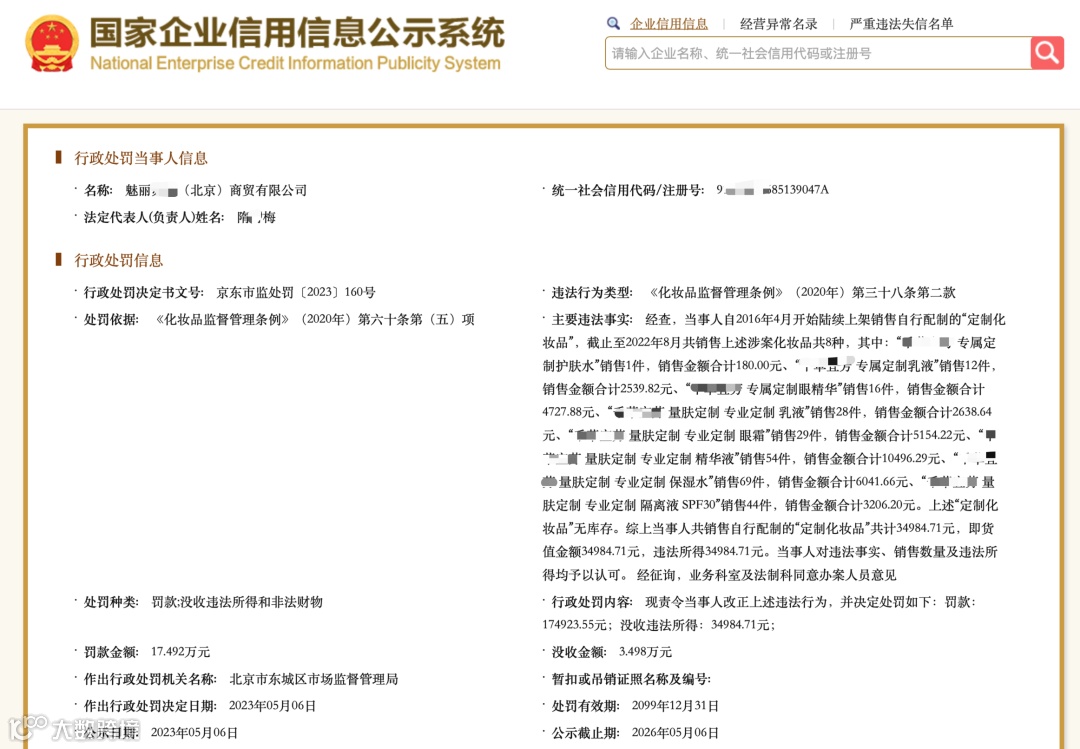The height and width of the screenshot is (749, 1080).
Task: Click the small magnifier icon beside 企业信用信息
Action: 613,23
